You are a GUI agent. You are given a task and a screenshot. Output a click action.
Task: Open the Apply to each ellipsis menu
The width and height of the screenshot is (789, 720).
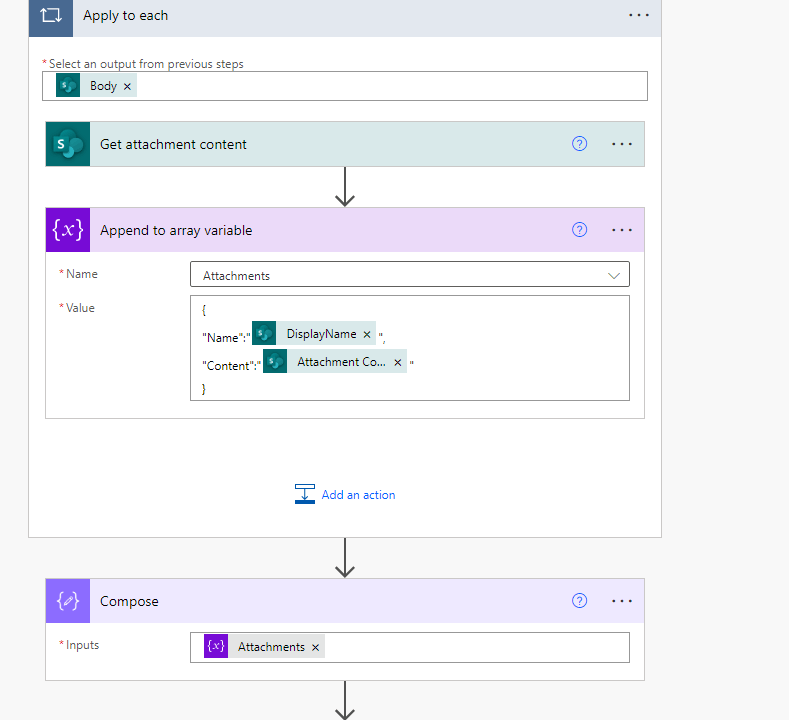(x=639, y=15)
